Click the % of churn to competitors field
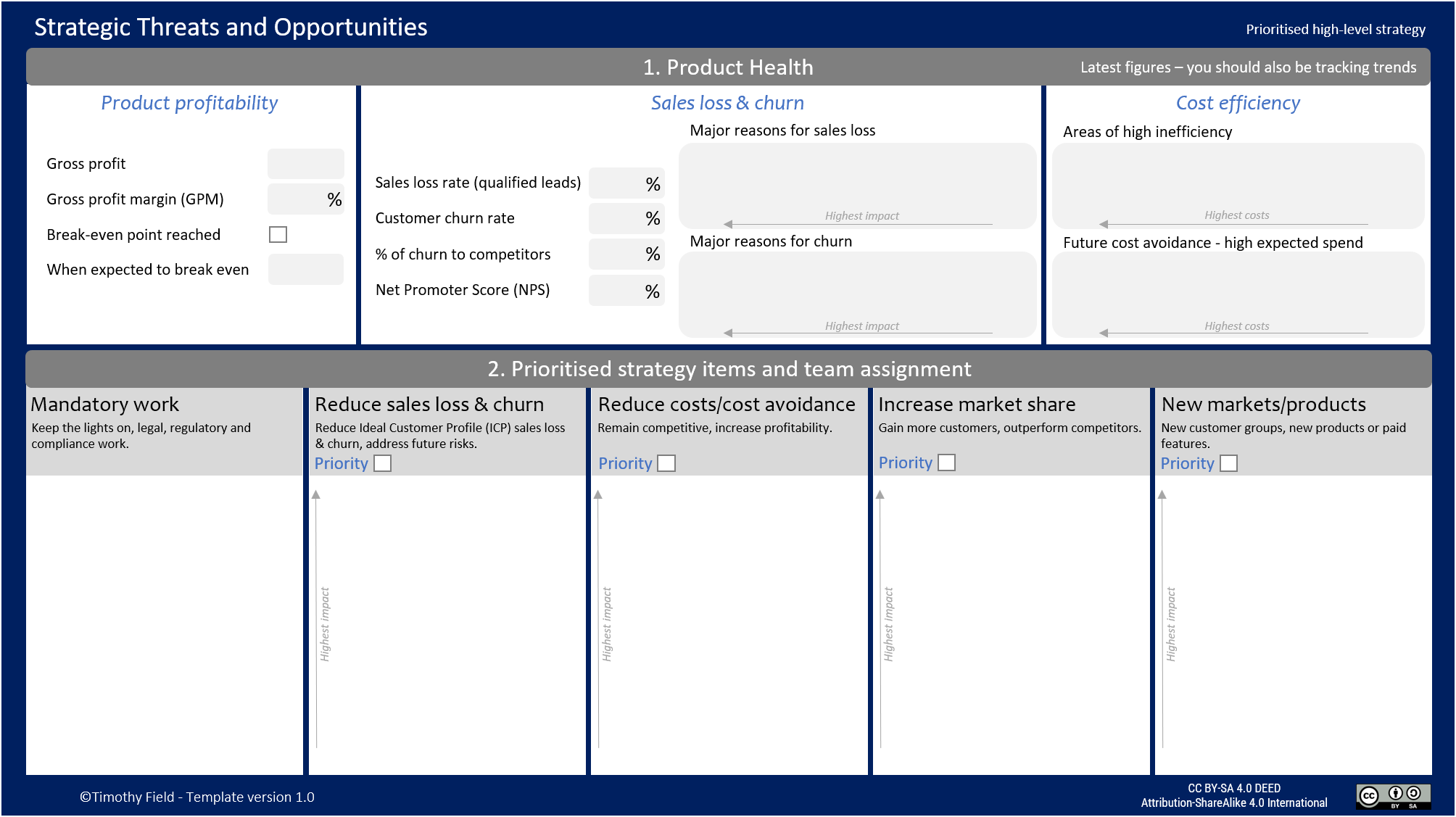 [626, 254]
